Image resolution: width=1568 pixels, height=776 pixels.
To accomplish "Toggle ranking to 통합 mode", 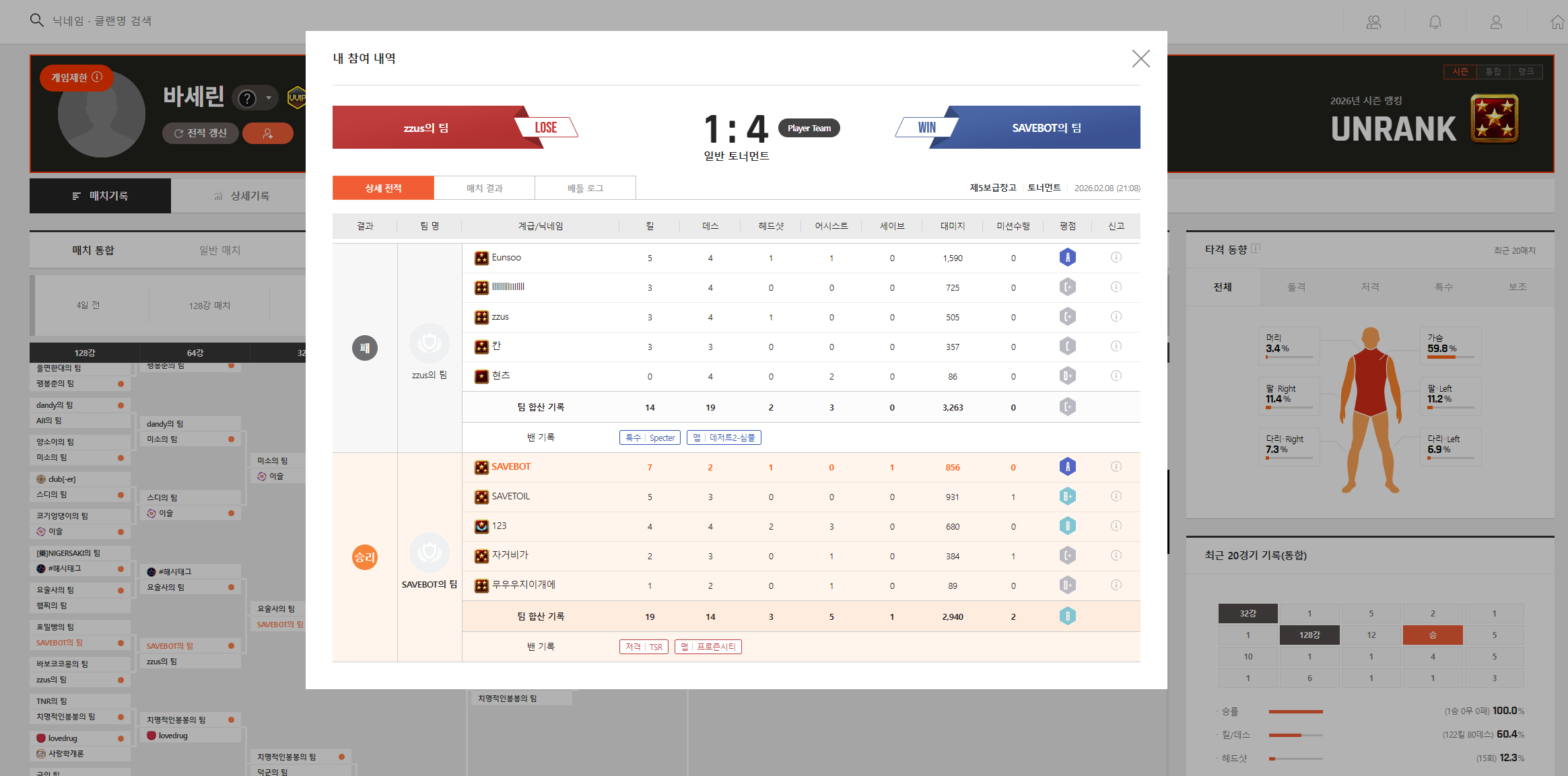I will [x=1493, y=71].
